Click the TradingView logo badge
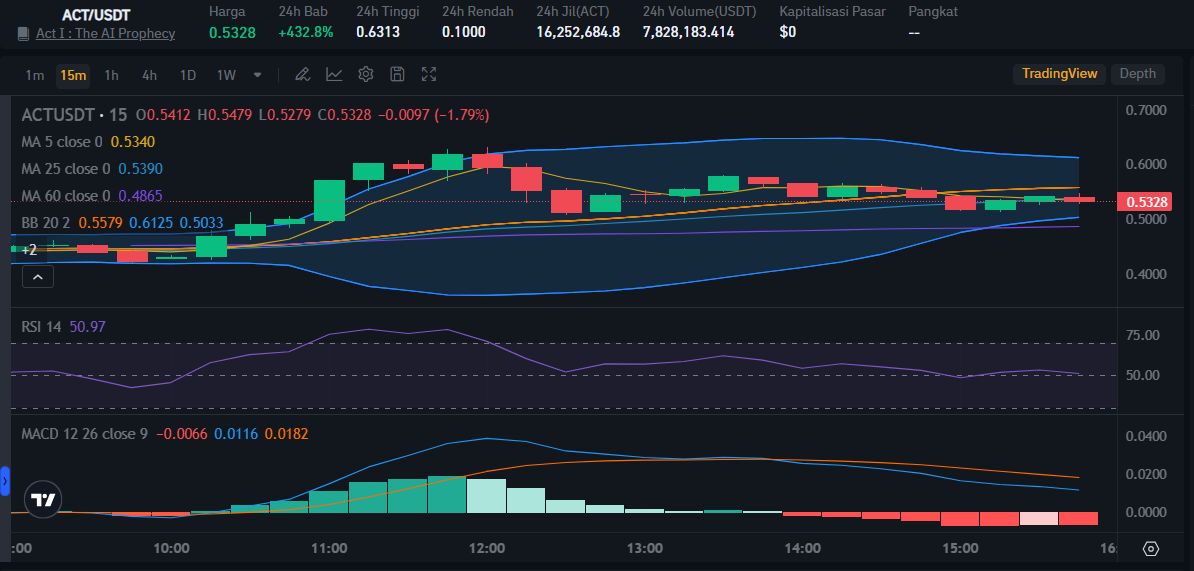1194x571 pixels. (43, 499)
